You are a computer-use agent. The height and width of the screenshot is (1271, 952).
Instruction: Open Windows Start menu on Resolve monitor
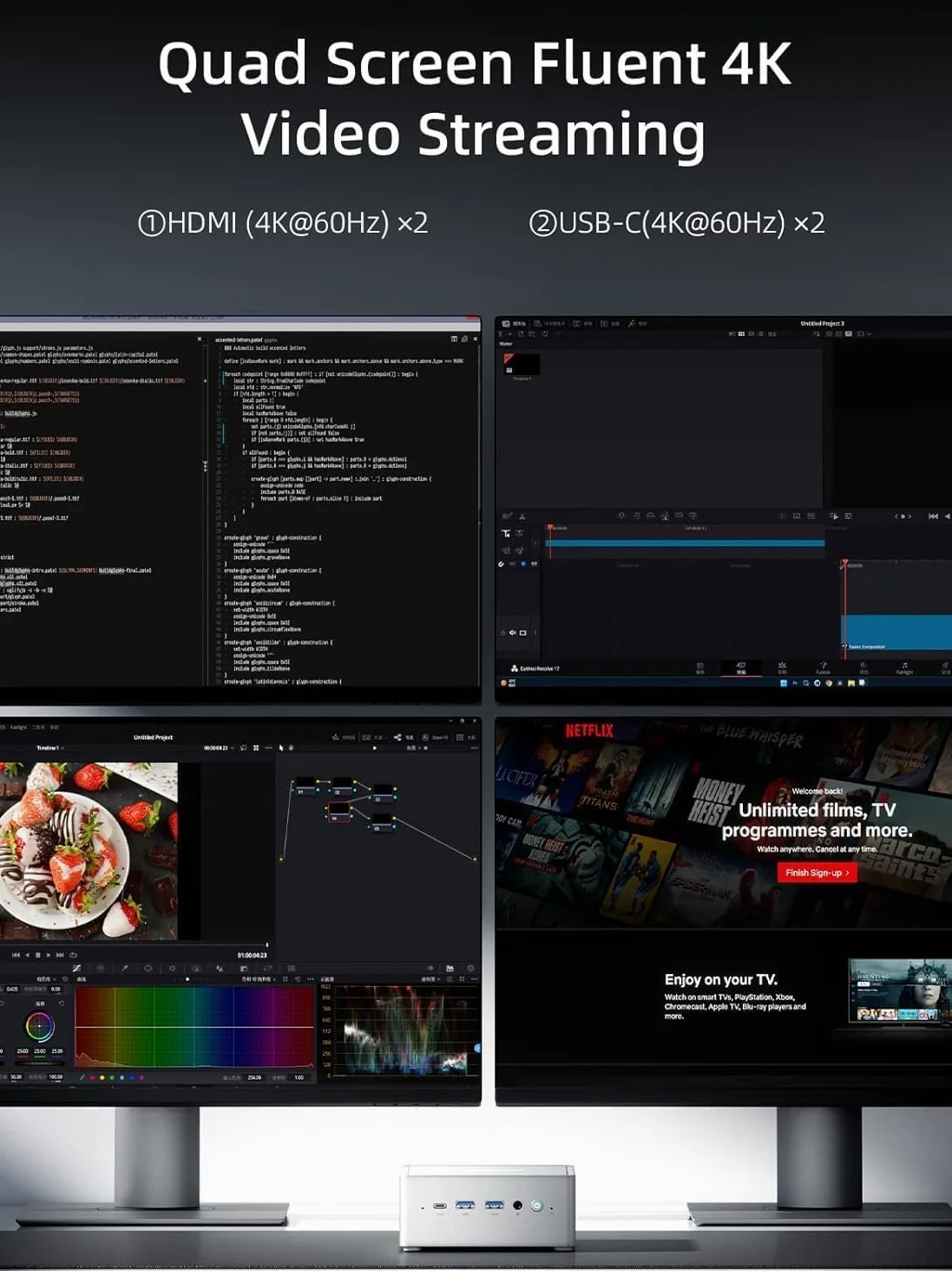(784, 683)
